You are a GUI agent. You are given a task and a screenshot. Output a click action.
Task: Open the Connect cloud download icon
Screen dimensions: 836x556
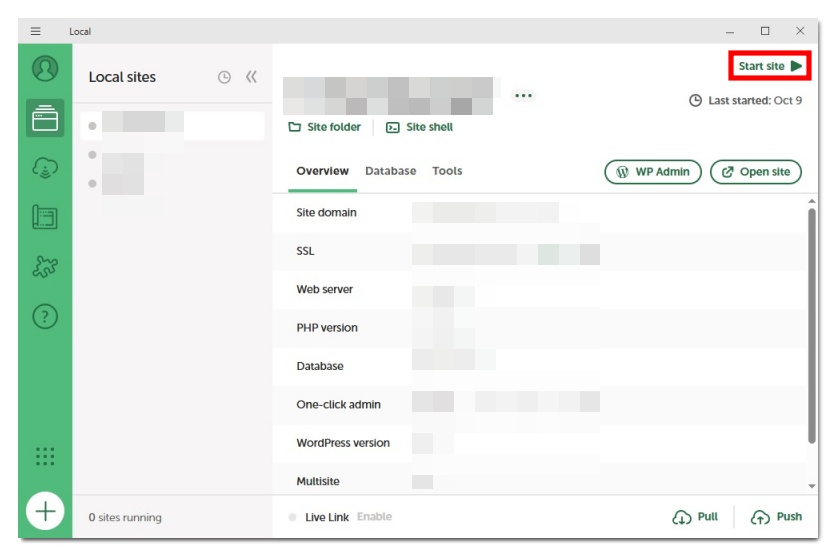tap(45, 168)
